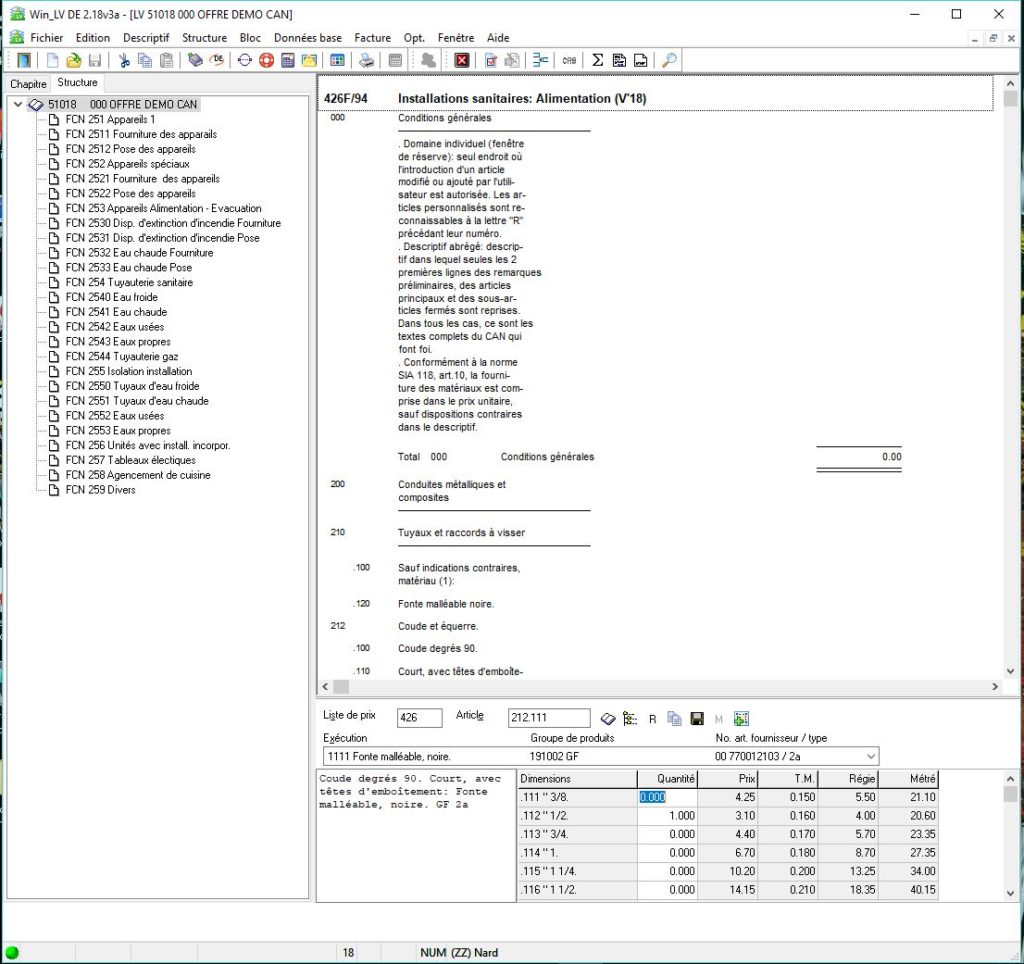The height and width of the screenshot is (964, 1024).
Task: Select FCN 259 Divers
Action: coord(101,490)
